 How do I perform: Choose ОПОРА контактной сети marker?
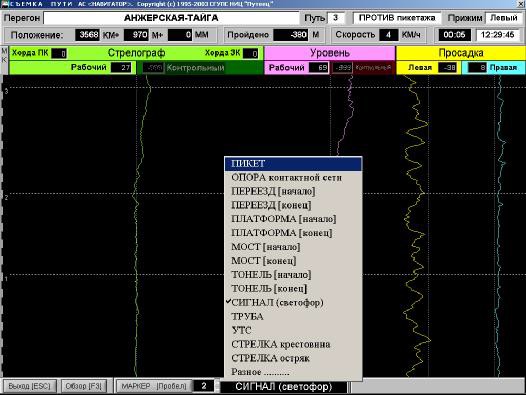click(293, 178)
